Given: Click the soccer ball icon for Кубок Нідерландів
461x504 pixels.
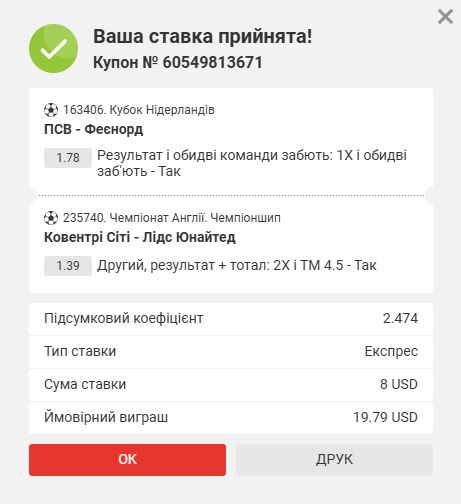Looking at the screenshot, I should tap(51, 110).
